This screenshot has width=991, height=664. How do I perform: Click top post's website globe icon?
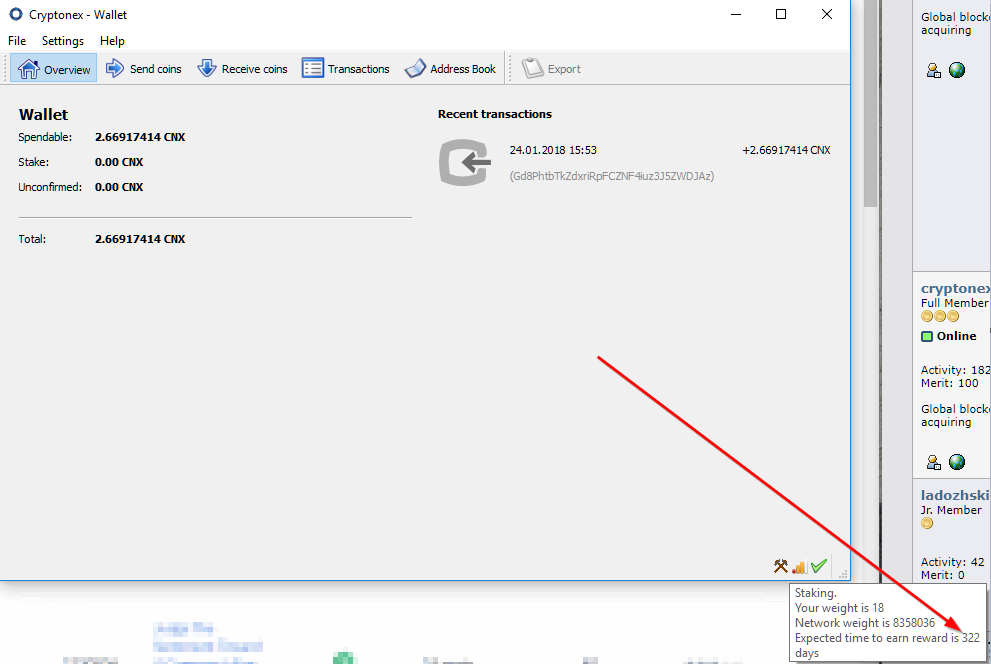pyautogui.click(x=957, y=70)
